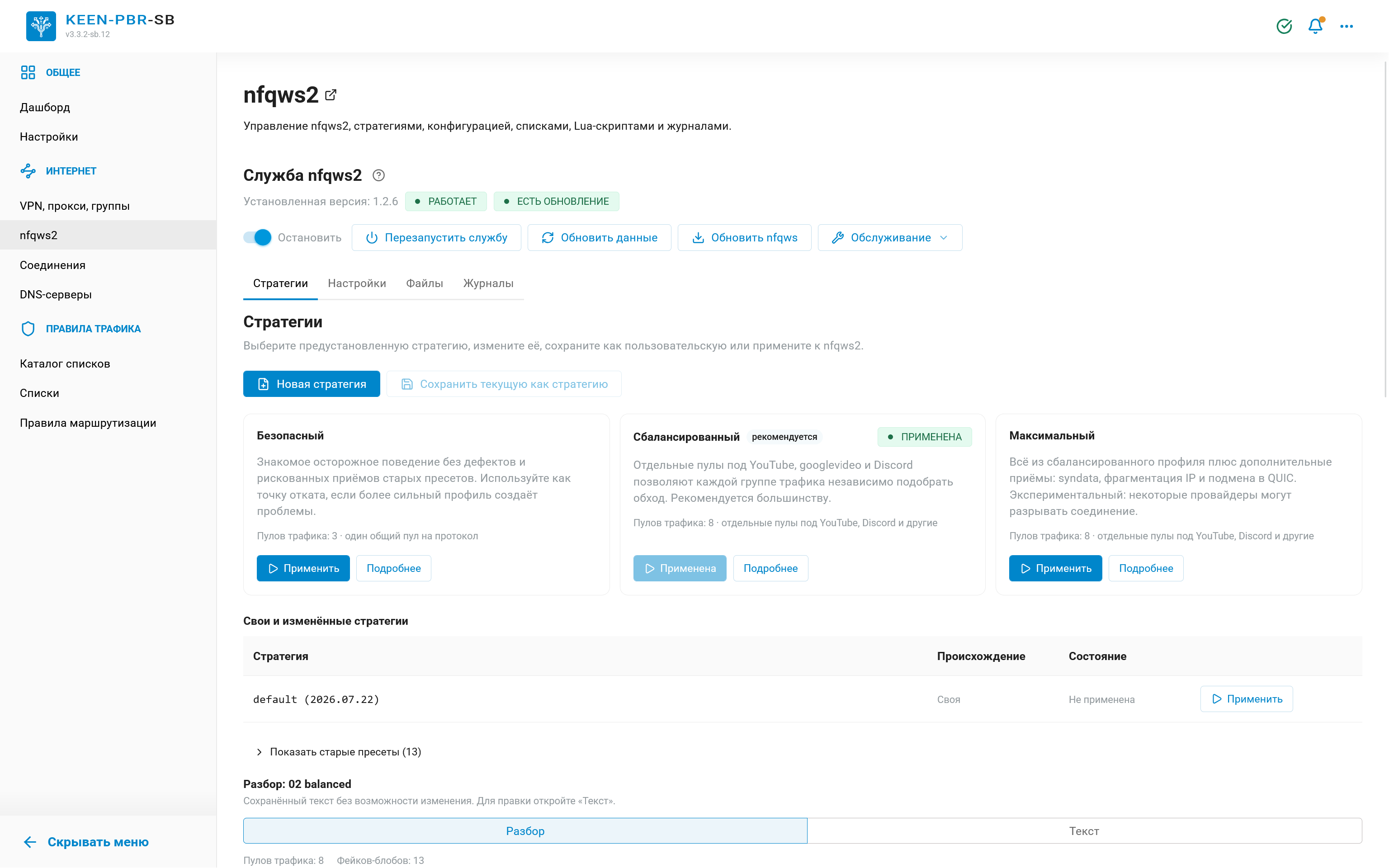Show help for Служба nfqws2
Image resolution: width=1389 pixels, height=868 pixels.
(378, 176)
